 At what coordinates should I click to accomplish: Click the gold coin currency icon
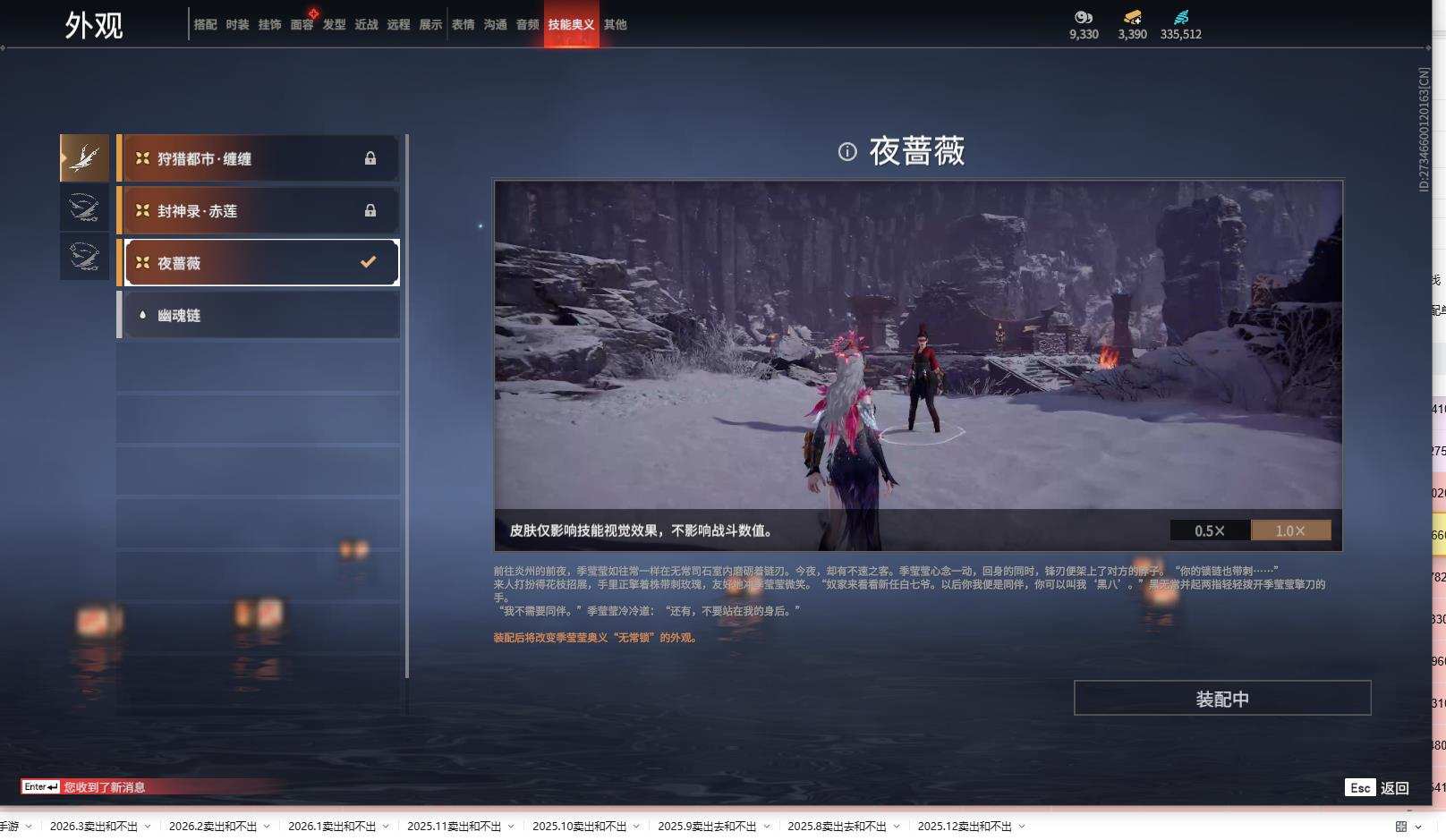coord(1084,17)
